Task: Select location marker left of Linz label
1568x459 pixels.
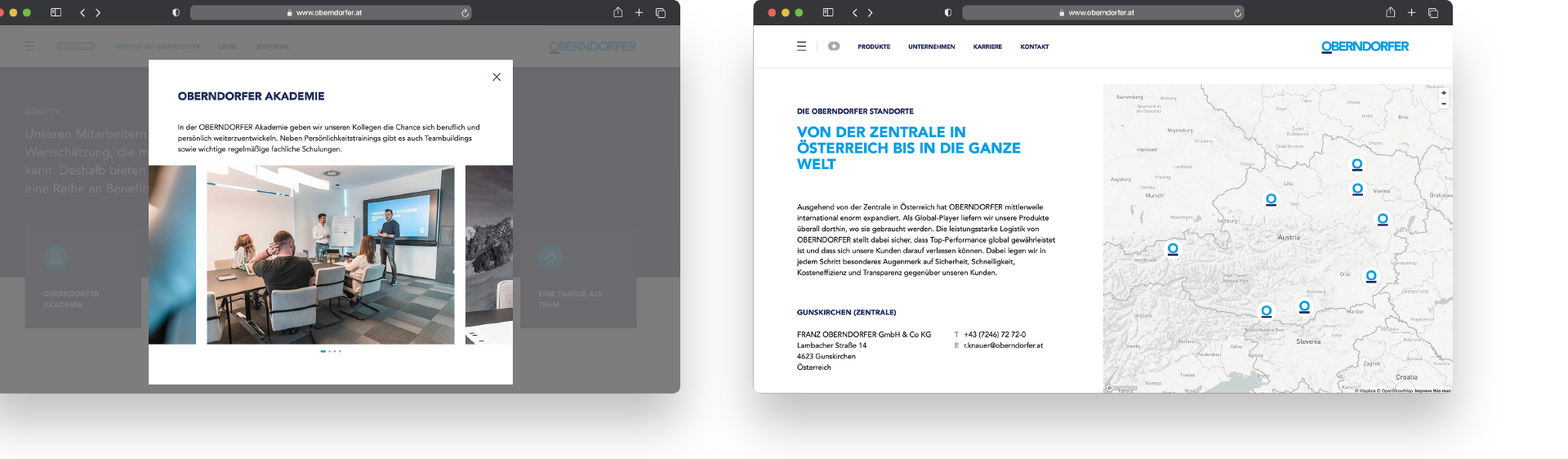Action: [1271, 200]
